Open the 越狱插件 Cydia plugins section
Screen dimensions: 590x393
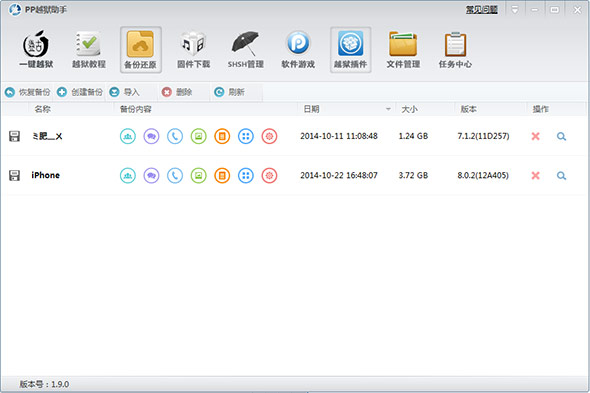(351, 50)
